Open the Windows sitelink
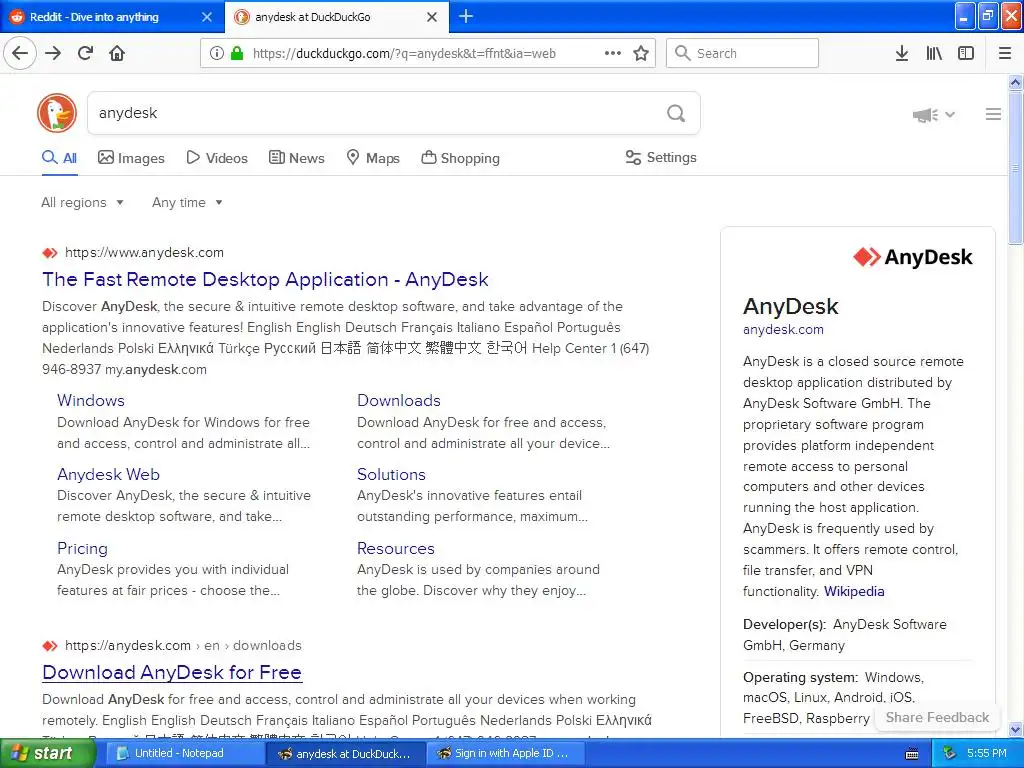This screenshot has width=1024, height=768. (x=91, y=400)
